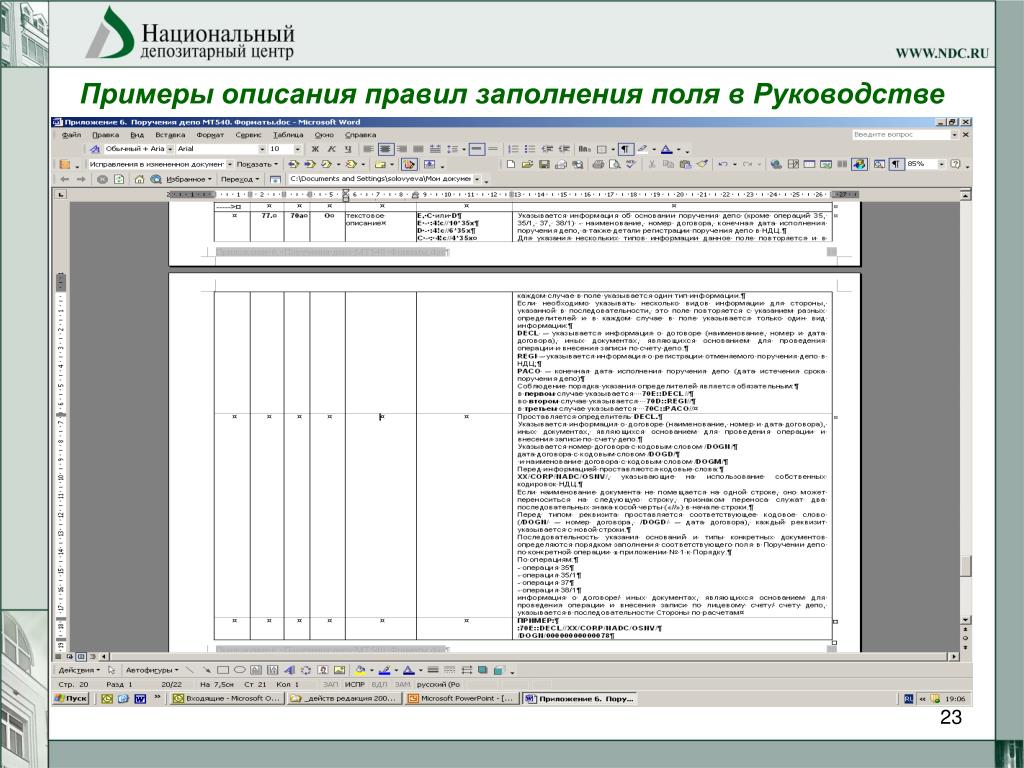Open Microsoft Word Help
Image resolution: width=1024 pixels, height=768 pixels.
[x=955, y=164]
